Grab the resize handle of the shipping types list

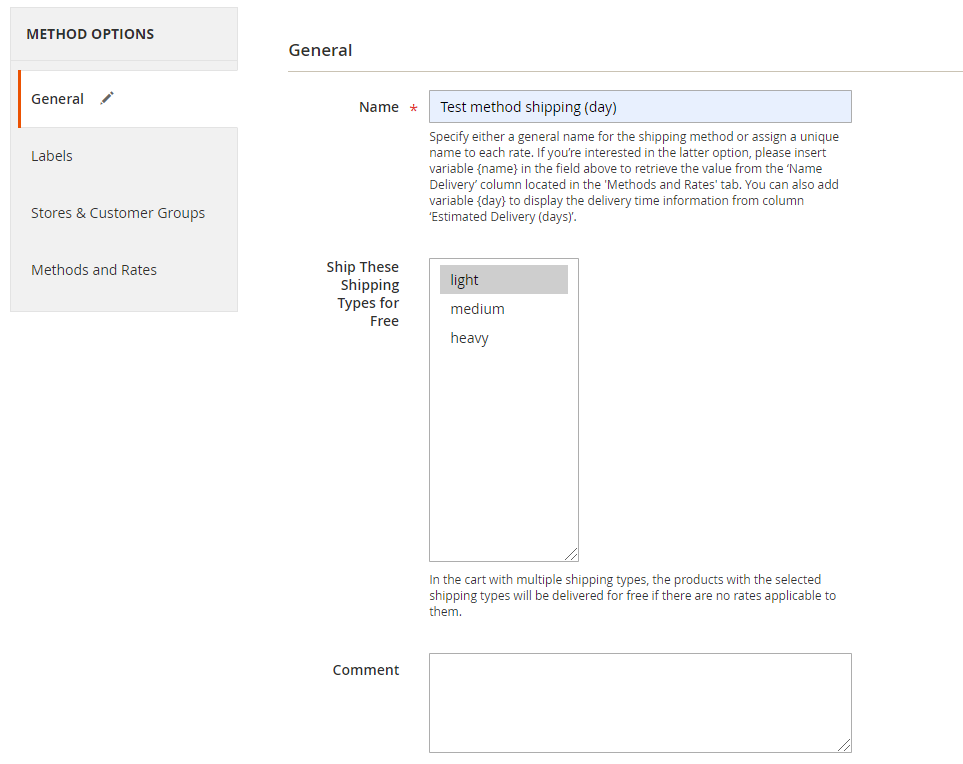pyautogui.click(x=571, y=554)
